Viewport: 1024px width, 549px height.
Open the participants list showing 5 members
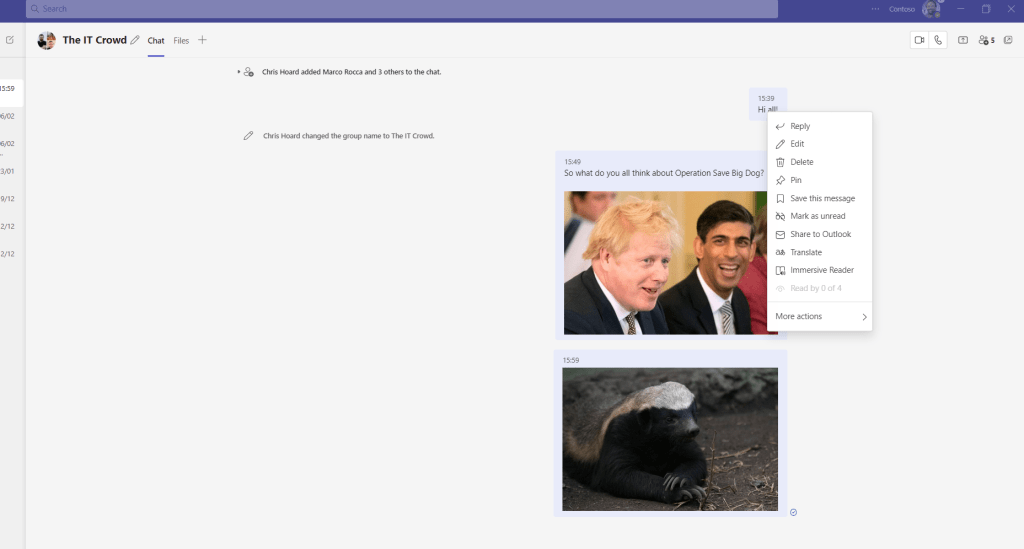click(x=986, y=40)
